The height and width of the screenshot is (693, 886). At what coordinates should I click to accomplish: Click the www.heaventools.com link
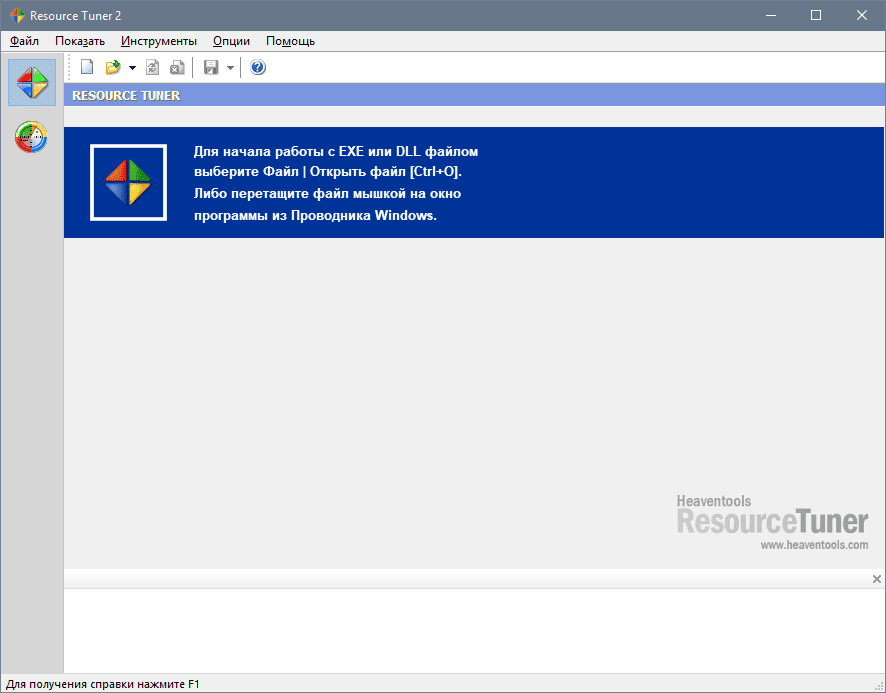(x=814, y=545)
